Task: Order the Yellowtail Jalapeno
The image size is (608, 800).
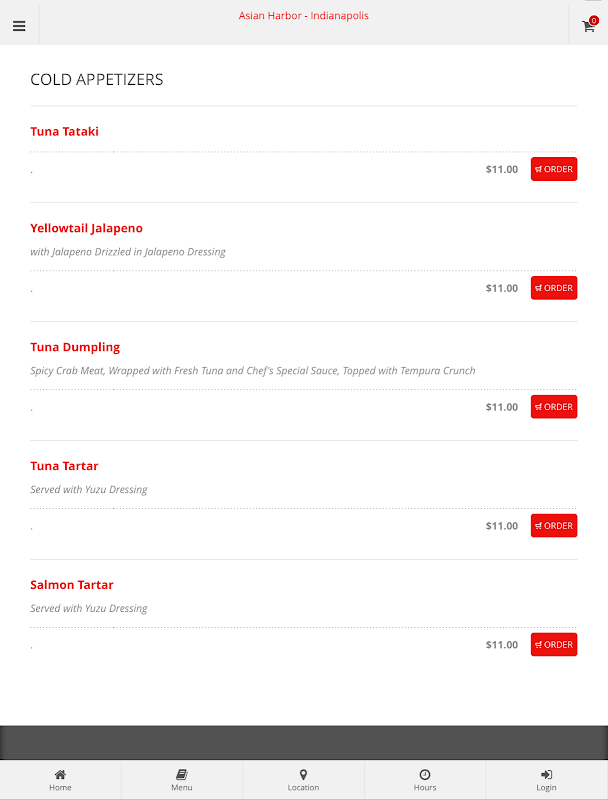Action: 554,288
